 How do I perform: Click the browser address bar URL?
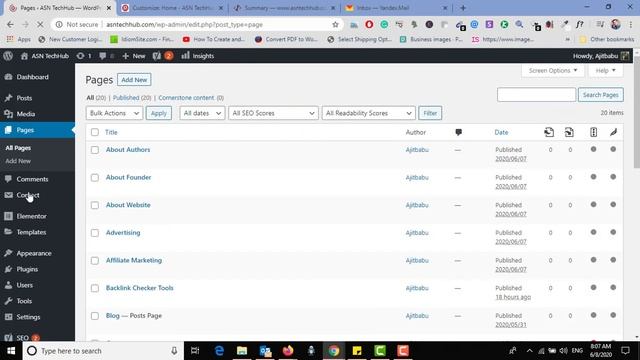point(184,24)
